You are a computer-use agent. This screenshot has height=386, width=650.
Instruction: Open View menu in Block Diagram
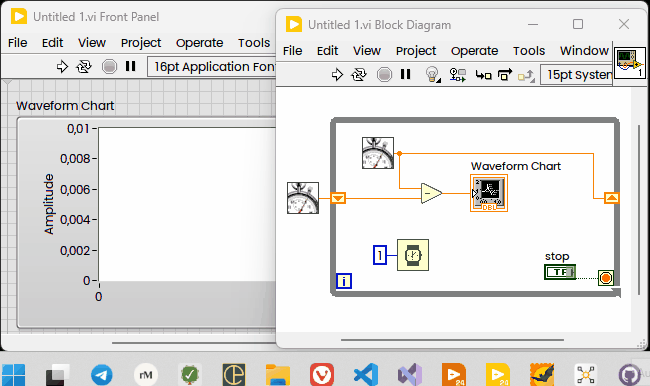[367, 51]
